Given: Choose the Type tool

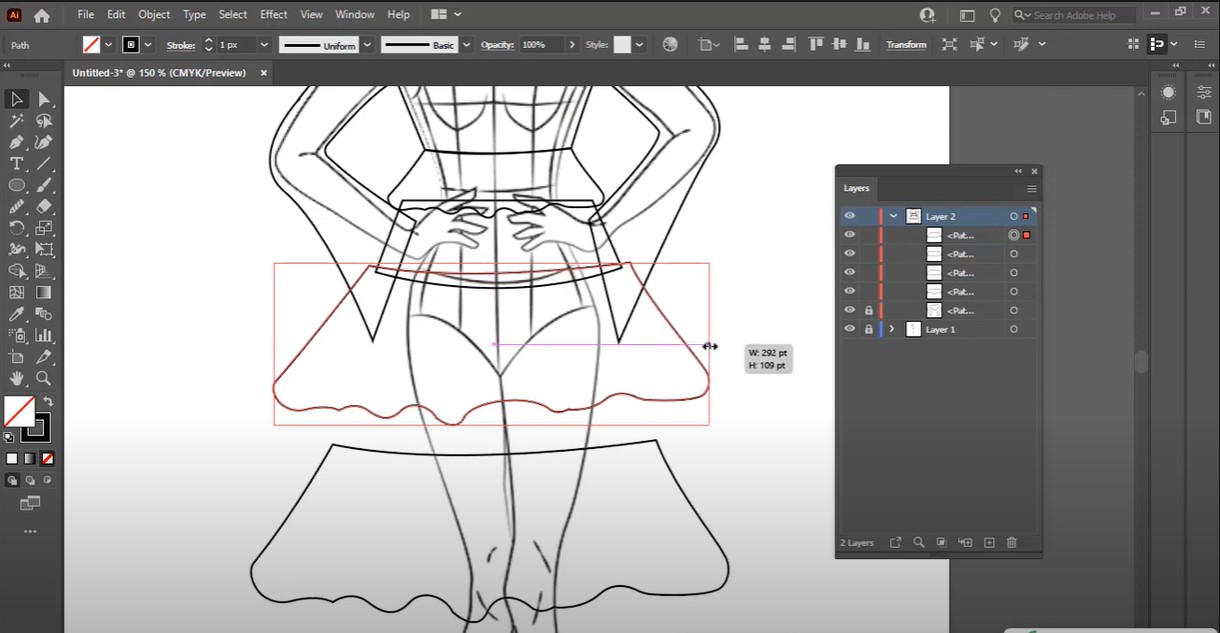Looking at the screenshot, I should [x=17, y=164].
